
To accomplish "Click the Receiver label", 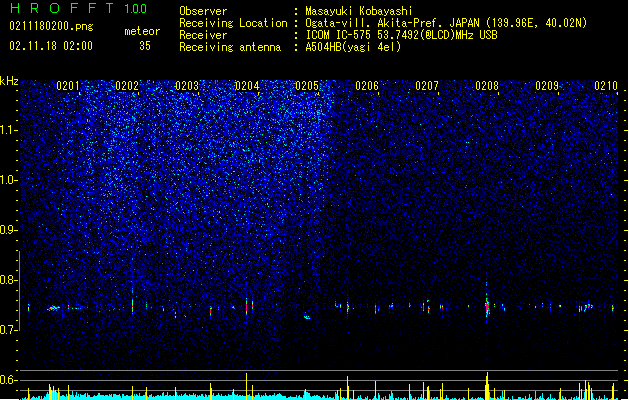I will point(203,35).
